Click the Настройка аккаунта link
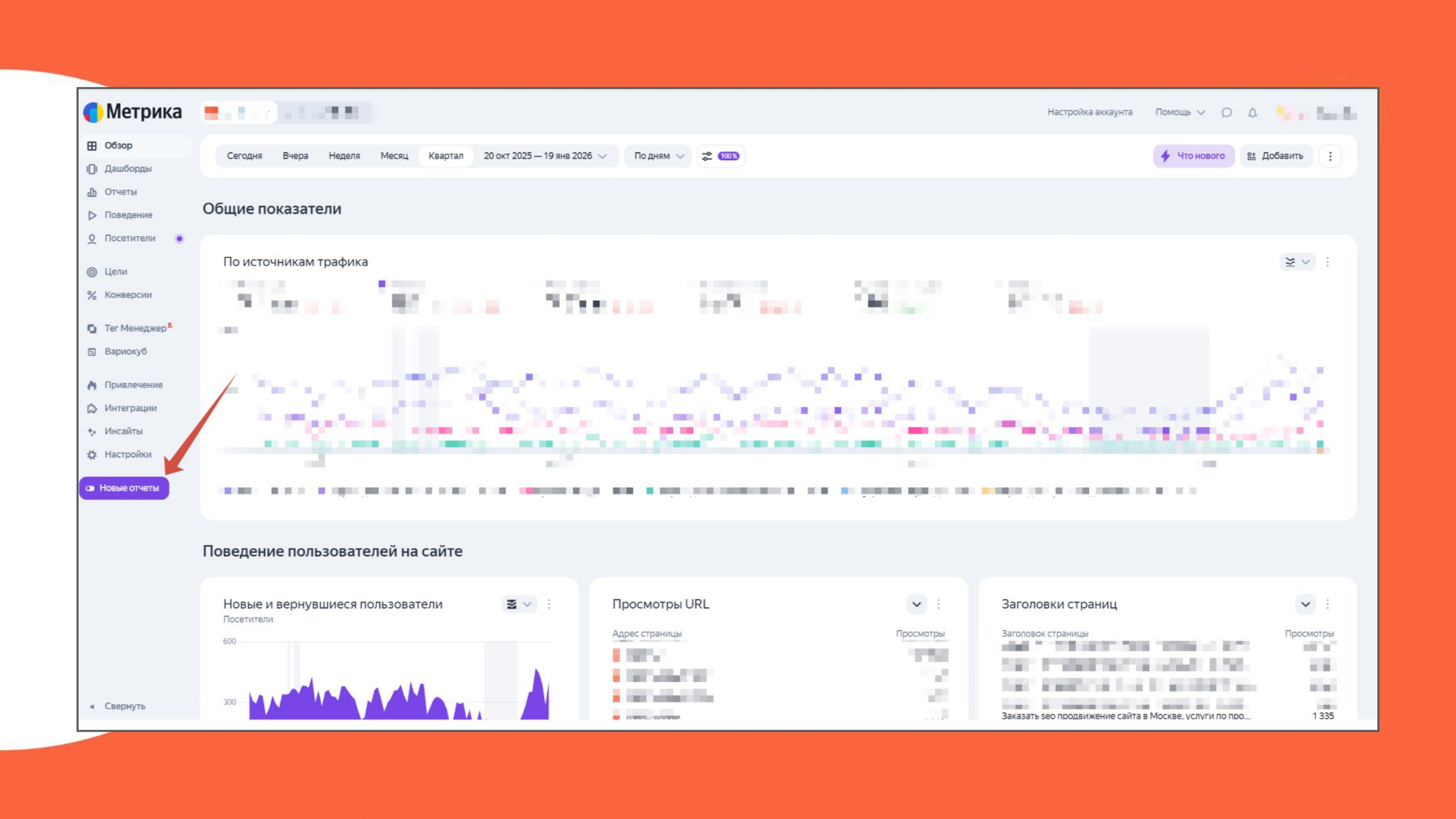The image size is (1456, 819). coord(1089,113)
